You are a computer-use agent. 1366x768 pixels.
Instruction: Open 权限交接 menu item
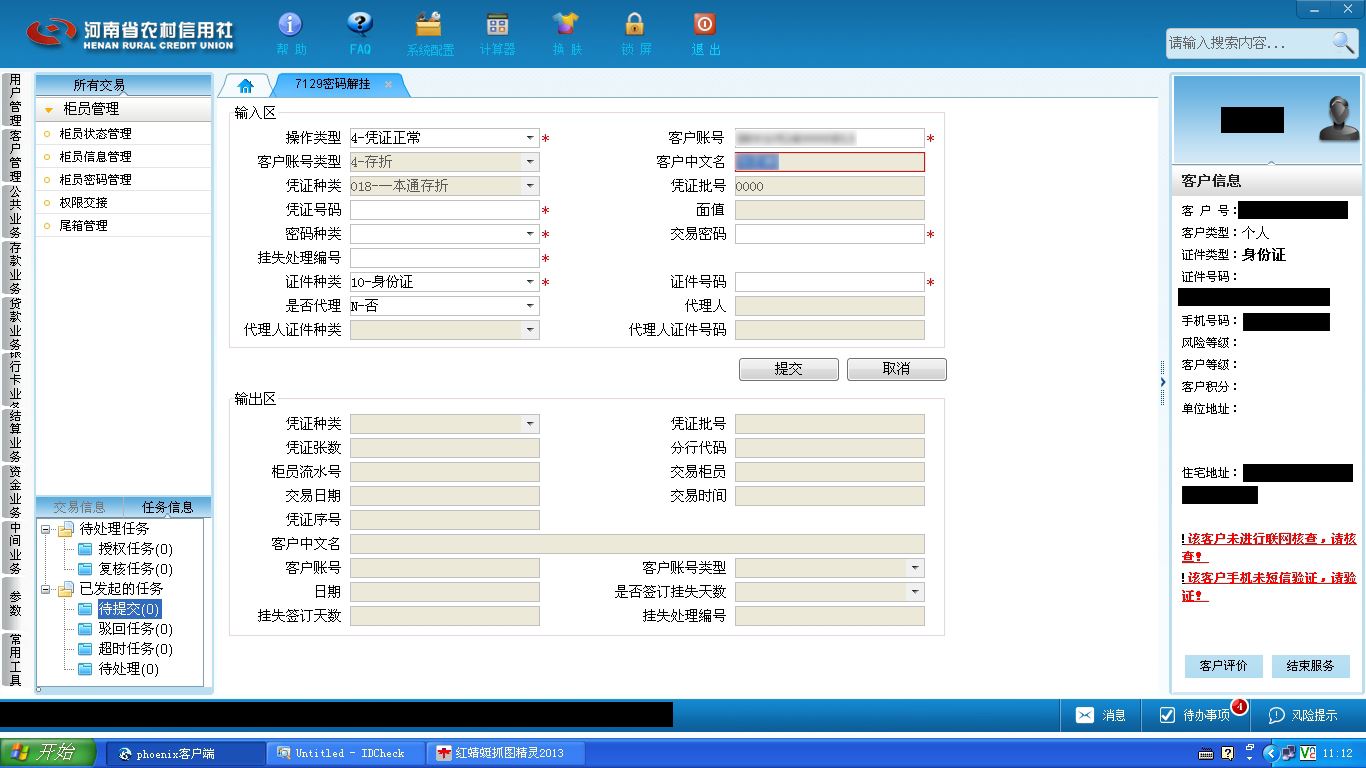83,203
